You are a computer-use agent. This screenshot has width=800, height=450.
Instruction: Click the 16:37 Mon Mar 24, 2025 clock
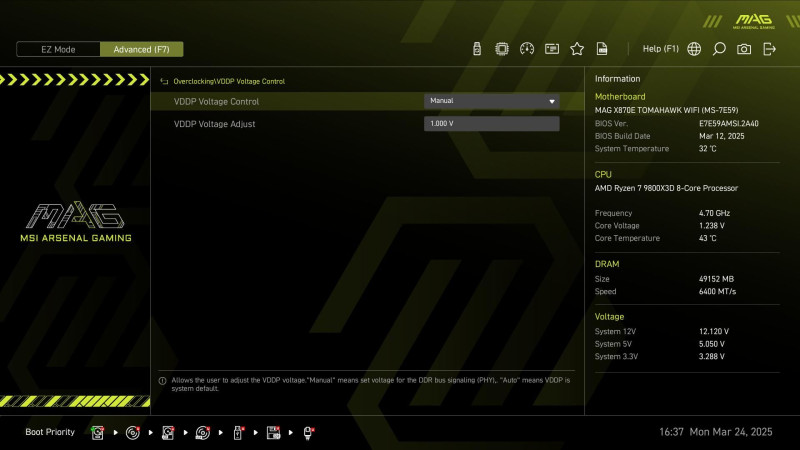716,432
